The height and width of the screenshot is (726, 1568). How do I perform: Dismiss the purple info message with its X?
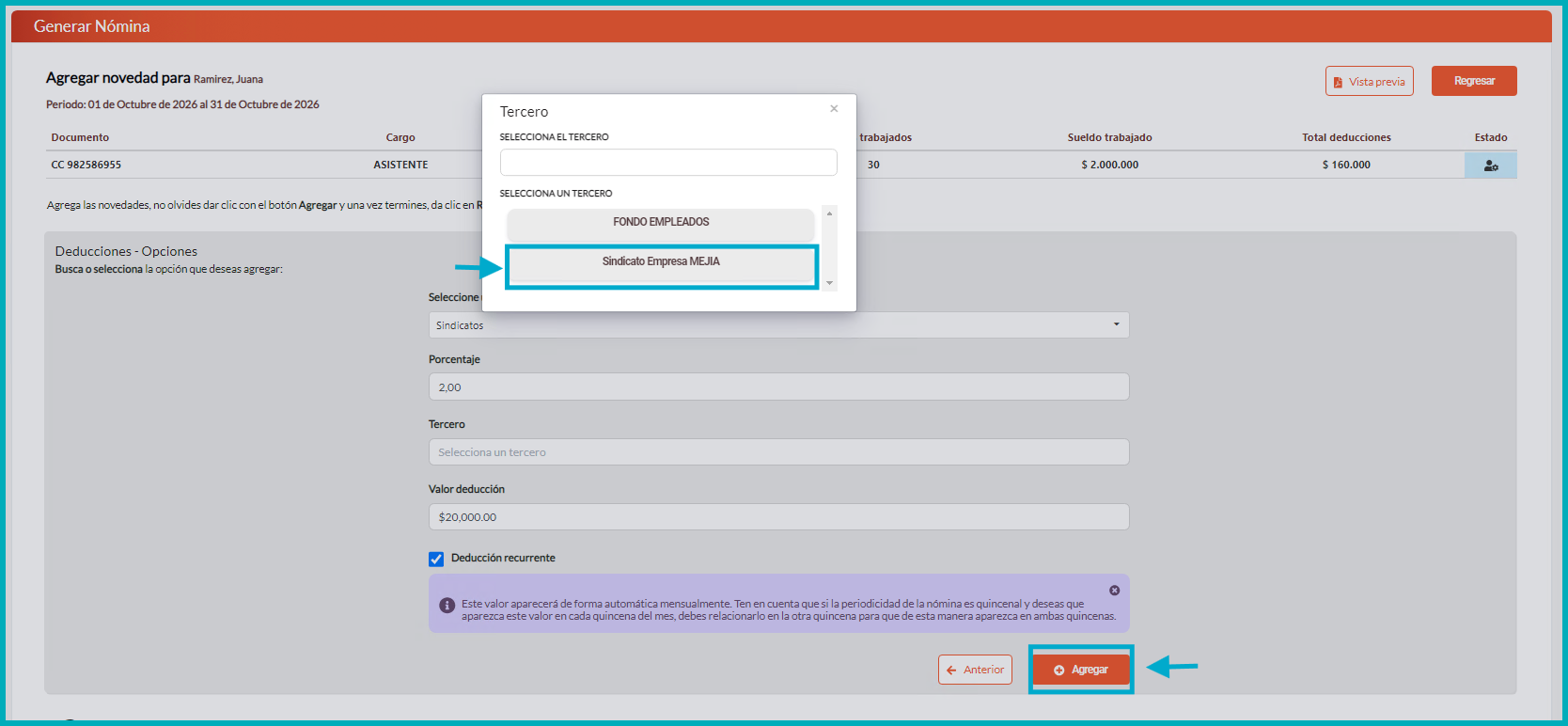coord(1114,591)
